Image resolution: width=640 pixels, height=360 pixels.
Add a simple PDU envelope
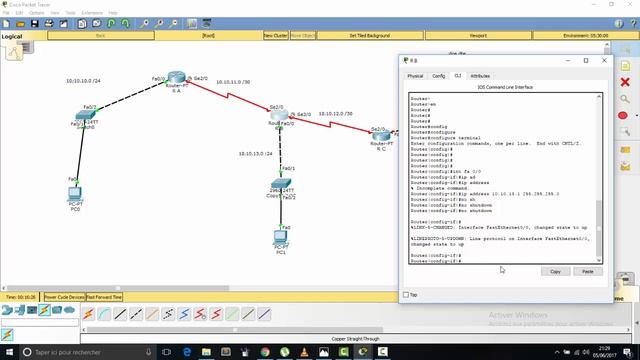tap(625, 150)
